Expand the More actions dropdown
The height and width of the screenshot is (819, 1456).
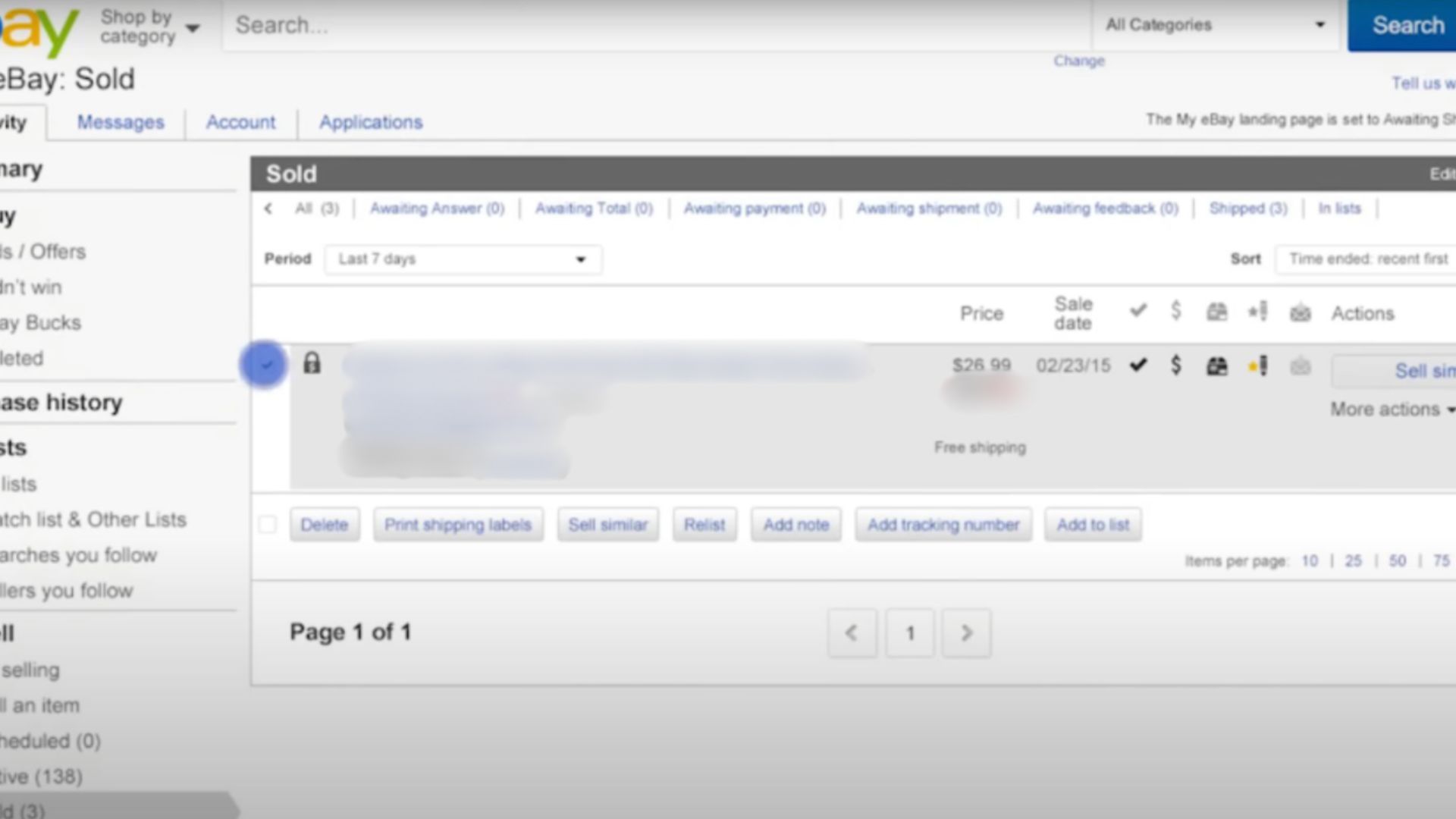click(x=1393, y=409)
